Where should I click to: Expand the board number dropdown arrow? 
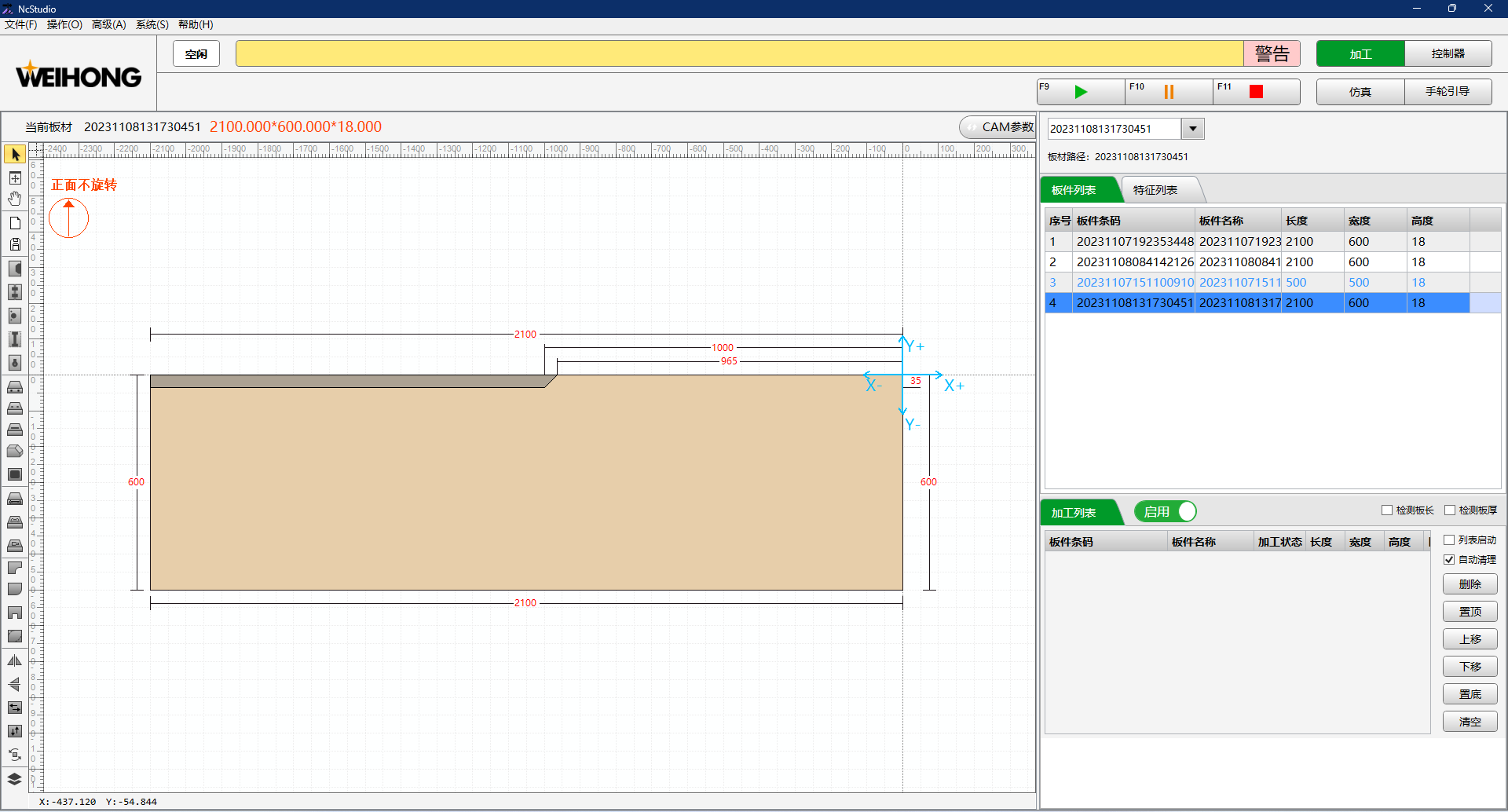click(1192, 129)
